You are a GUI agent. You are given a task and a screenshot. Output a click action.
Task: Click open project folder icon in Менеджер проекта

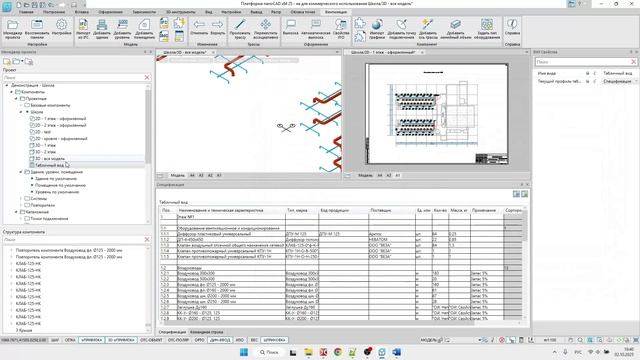tap(16, 62)
